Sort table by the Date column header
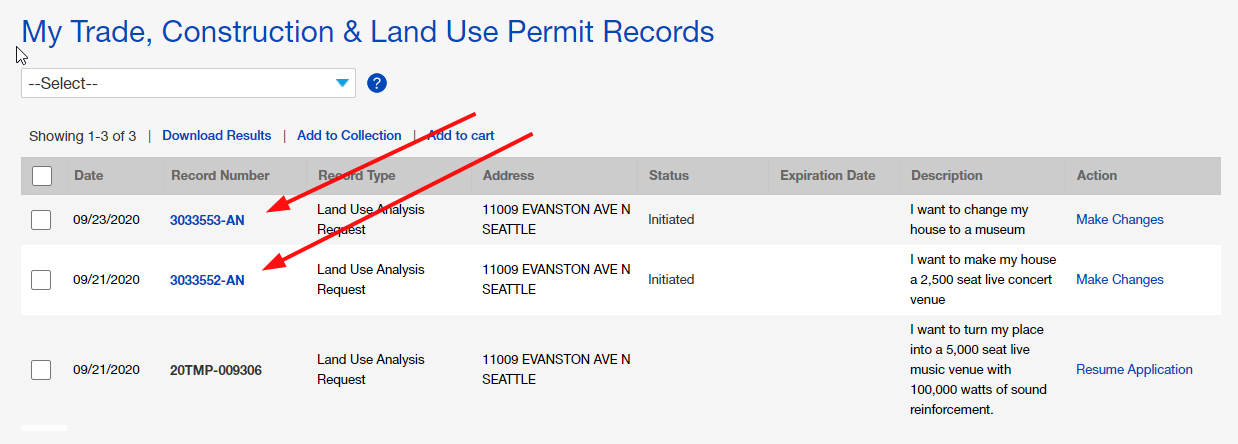Image resolution: width=1238 pixels, height=444 pixels. [x=88, y=176]
